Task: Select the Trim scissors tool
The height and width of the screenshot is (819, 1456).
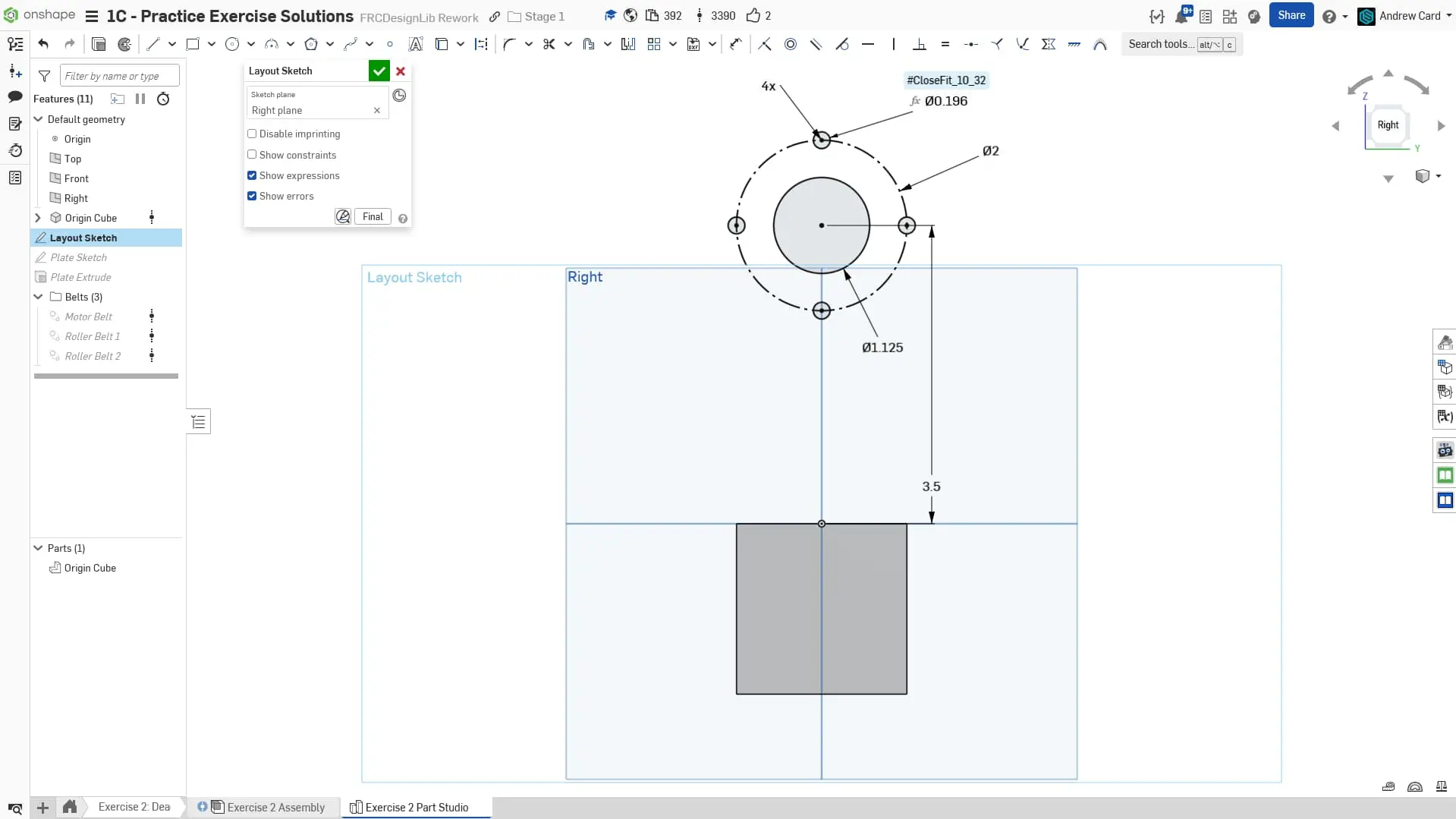Action: pyautogui.click(x=549, y=44)
